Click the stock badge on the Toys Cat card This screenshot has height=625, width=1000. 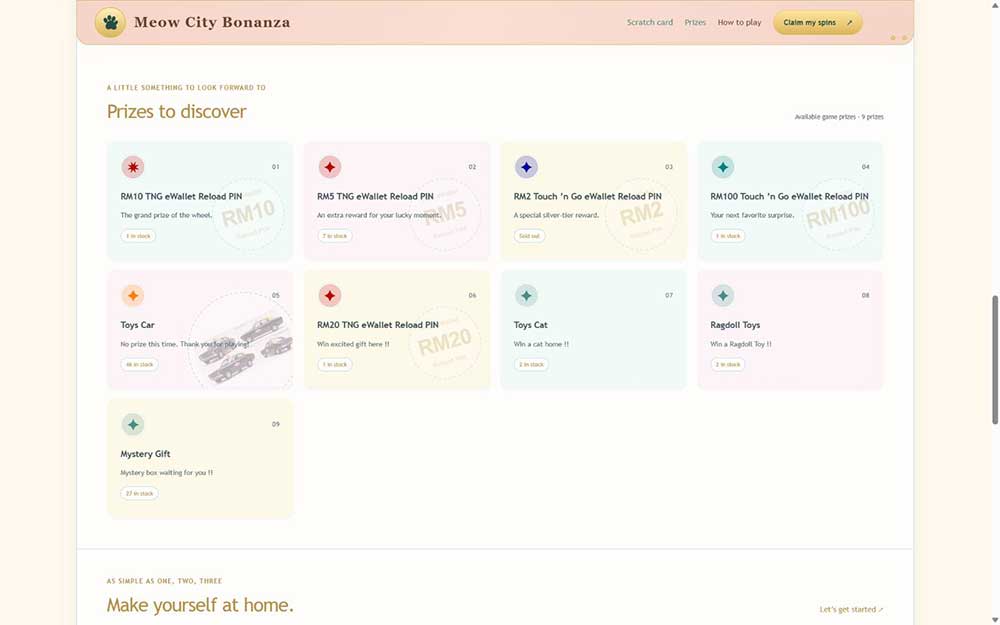click(x=531, y=365)
